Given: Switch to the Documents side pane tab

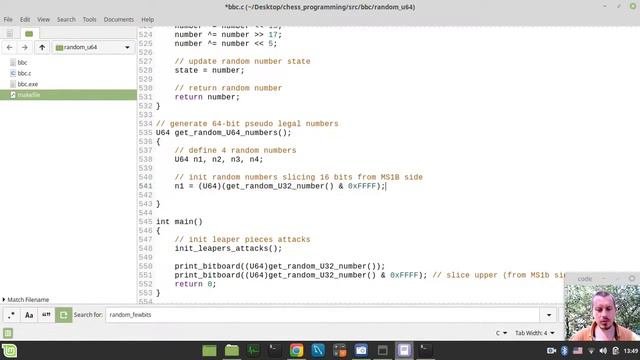Looking at the screenshot, I should click(10, 33).
